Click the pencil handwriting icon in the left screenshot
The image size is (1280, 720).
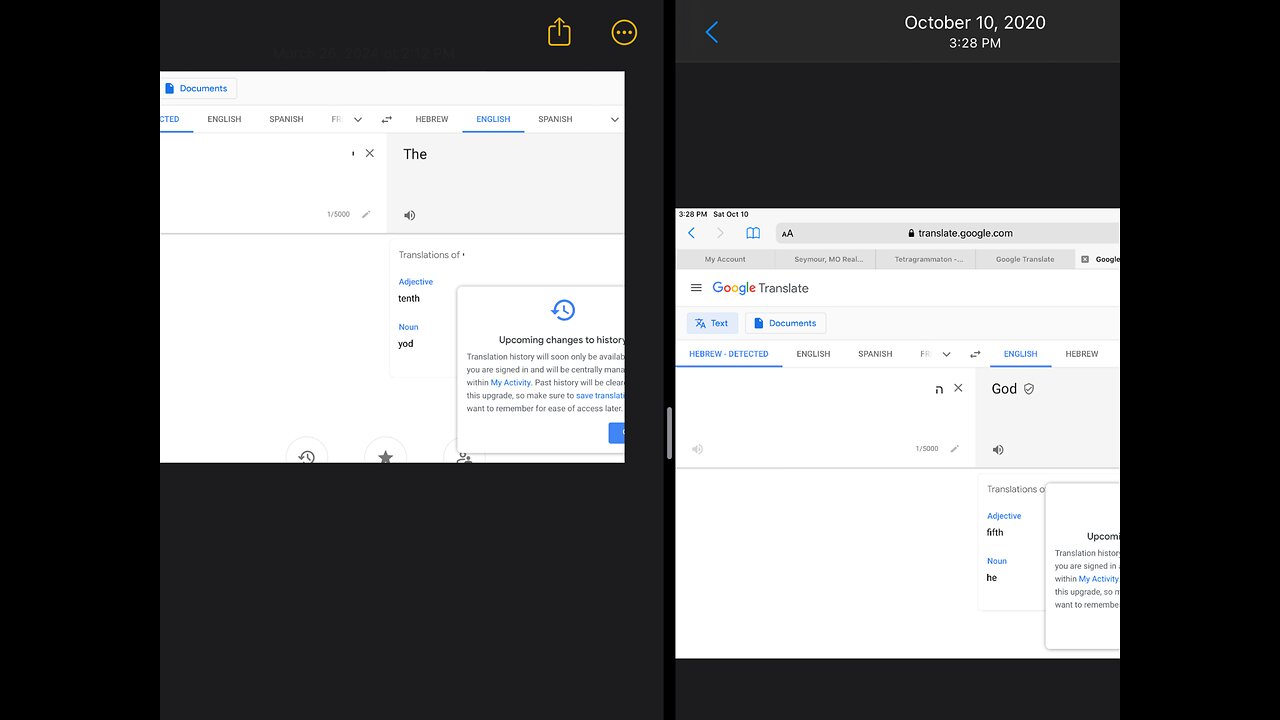(x=366, y=214)
